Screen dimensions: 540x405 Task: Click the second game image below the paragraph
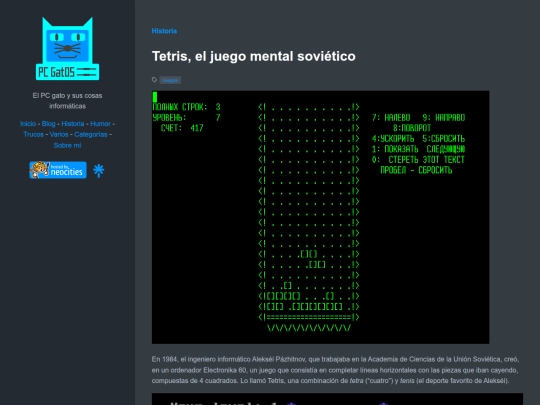[337, 399]
